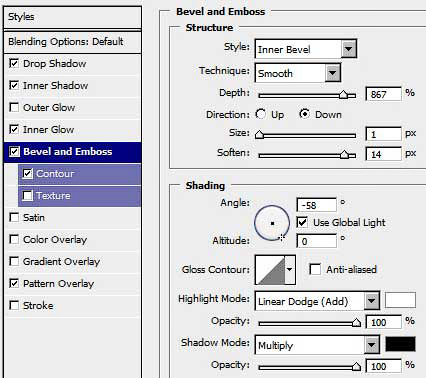Click the white highlight color swatch
Image resolution: width=426 pixels, height=378 pixels.
[x=400, y=300]
